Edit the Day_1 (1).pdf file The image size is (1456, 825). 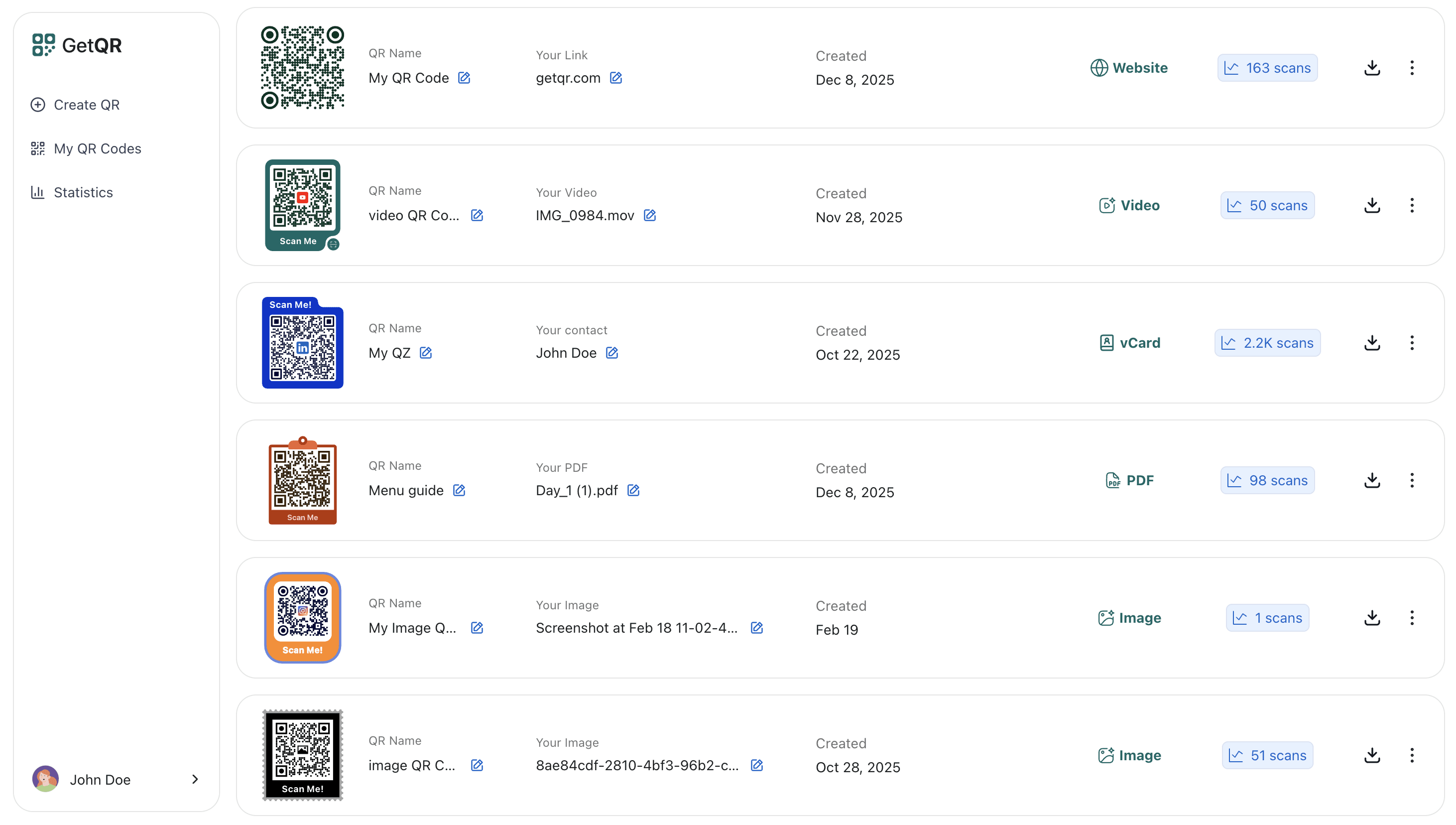(633, 490)
